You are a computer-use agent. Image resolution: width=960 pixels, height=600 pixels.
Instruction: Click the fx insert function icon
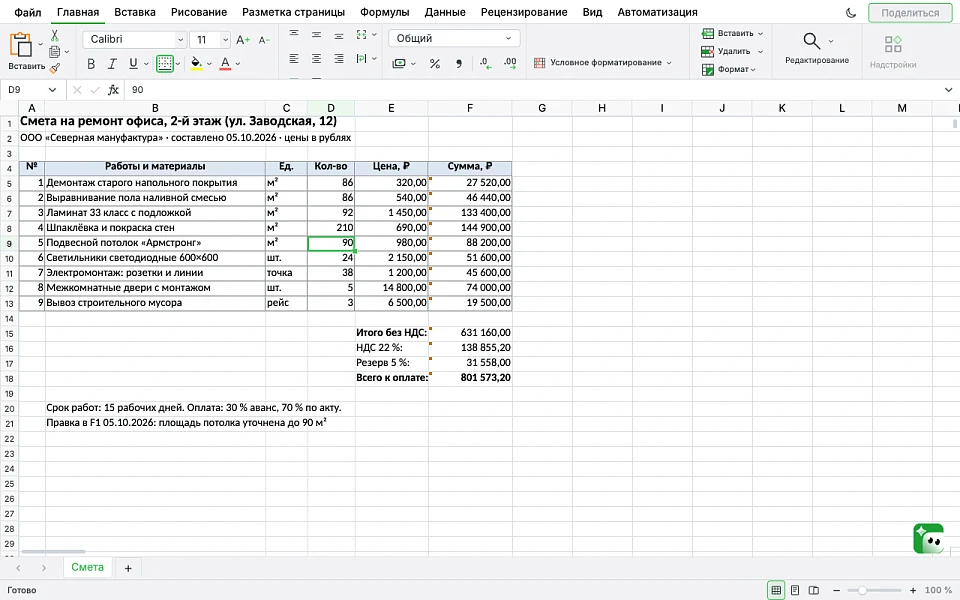[x=113, y=90]
